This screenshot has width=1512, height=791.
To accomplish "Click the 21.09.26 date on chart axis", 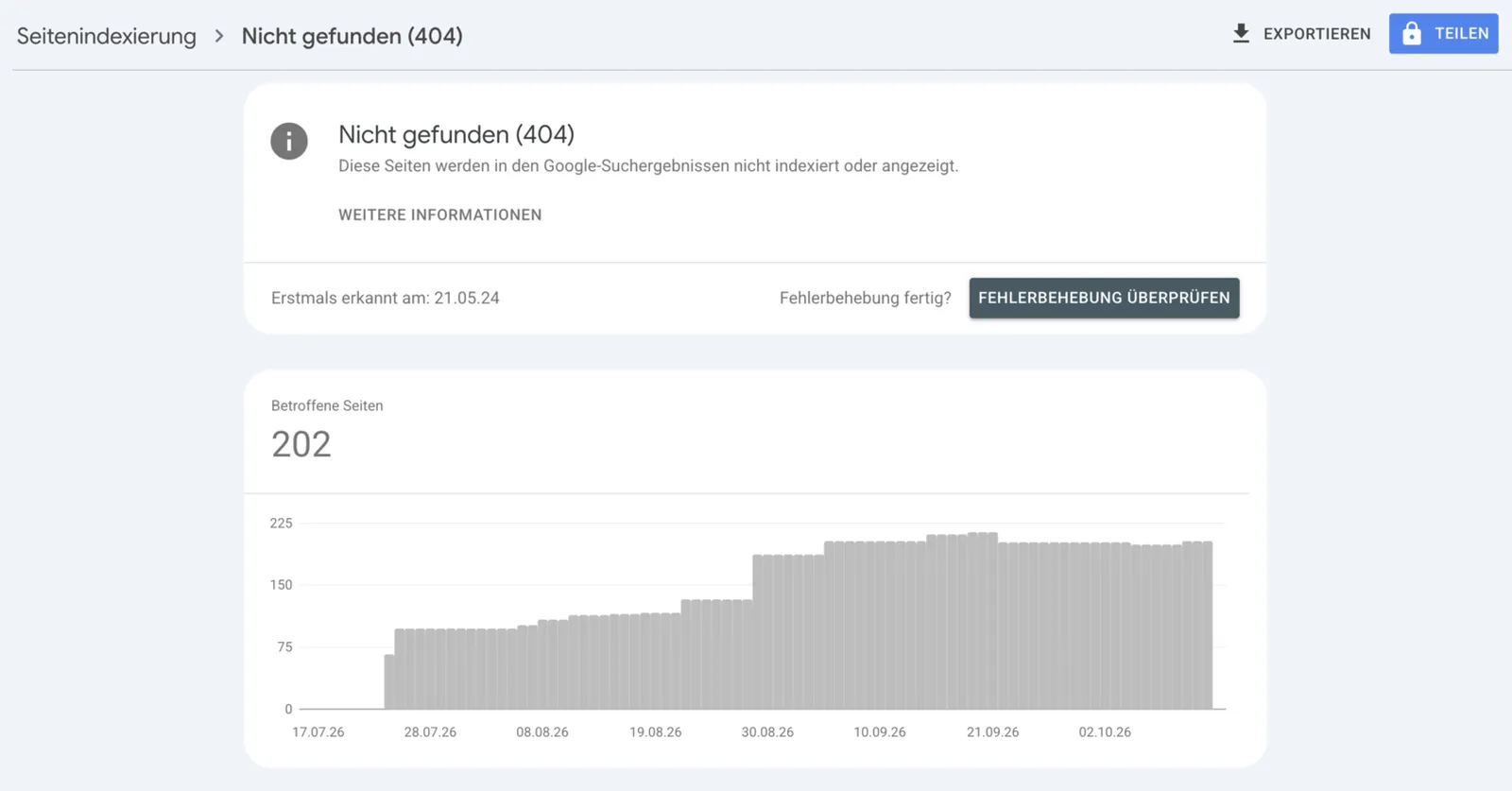I will click(x=993, y=732).
